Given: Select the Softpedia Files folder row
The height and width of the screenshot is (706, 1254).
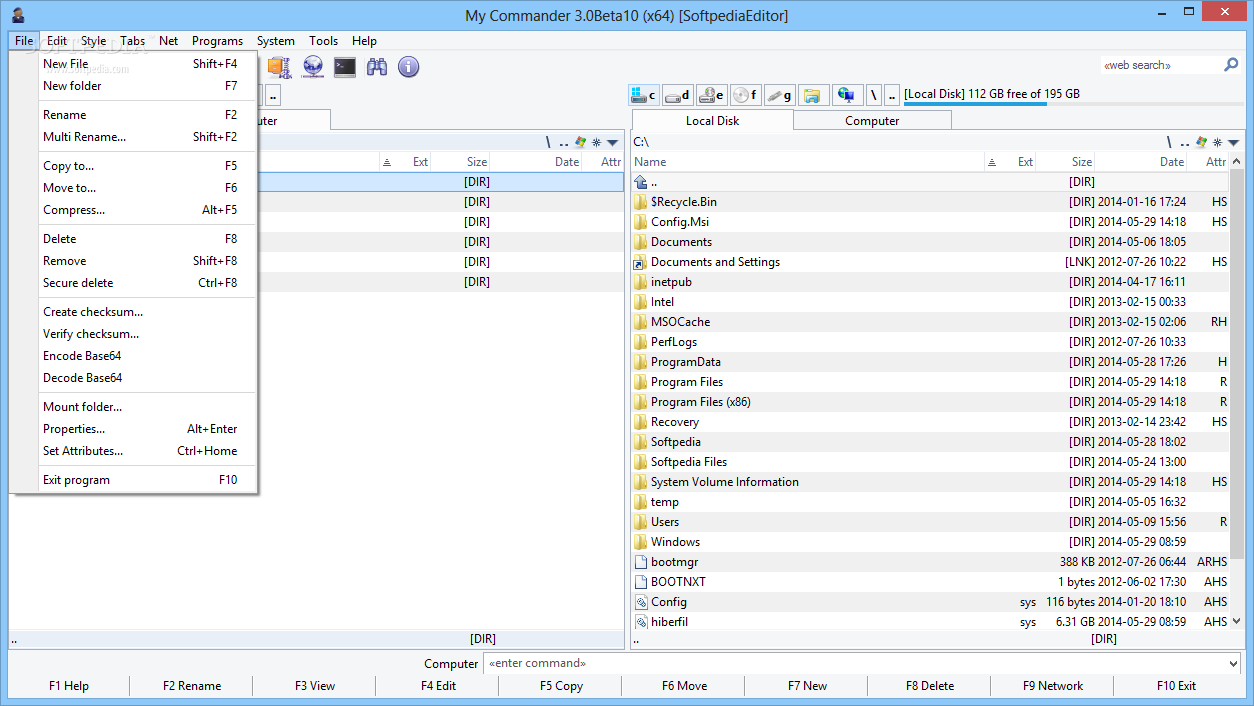Looking at the screenshot, I should click(x=931, y=462).
